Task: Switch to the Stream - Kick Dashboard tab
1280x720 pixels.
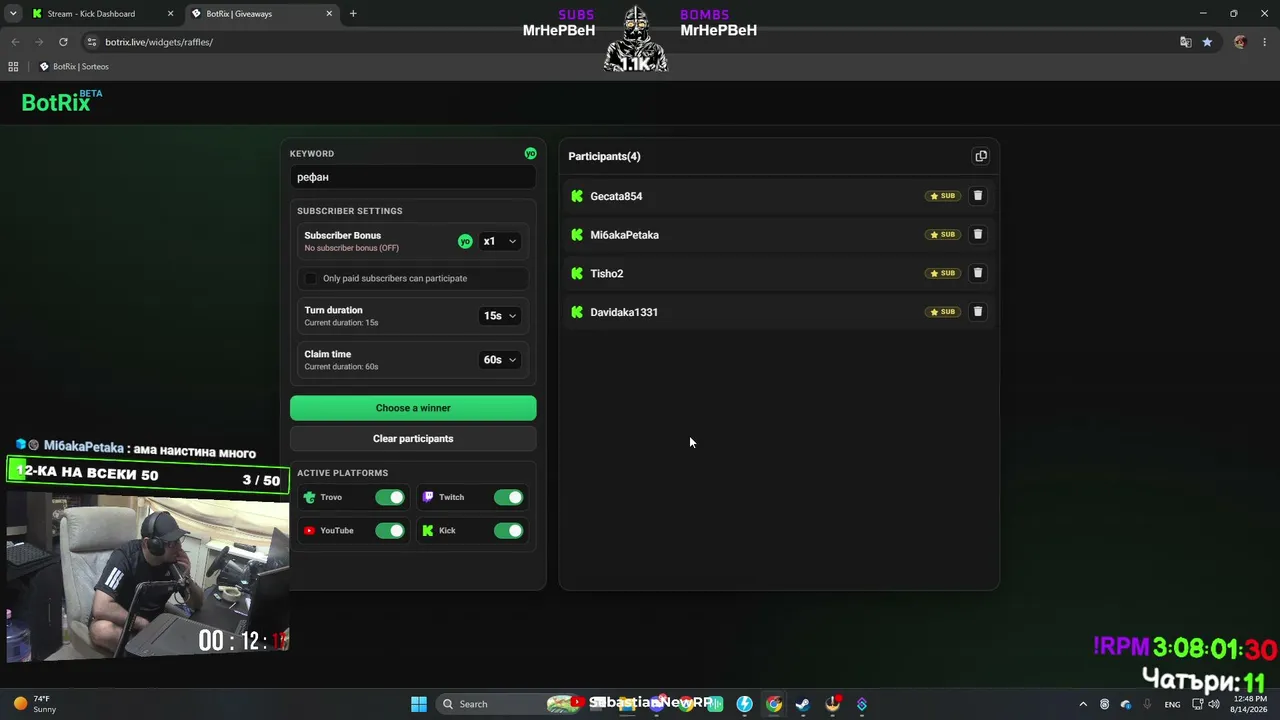Action: tap(91, 14)
